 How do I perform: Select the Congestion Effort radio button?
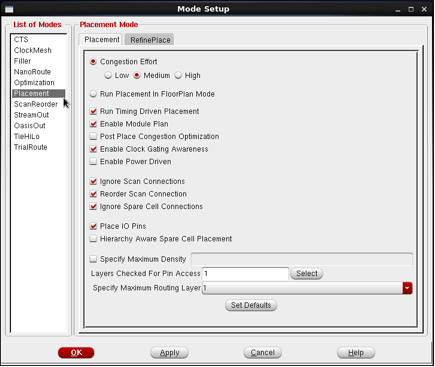pos(93,62)
